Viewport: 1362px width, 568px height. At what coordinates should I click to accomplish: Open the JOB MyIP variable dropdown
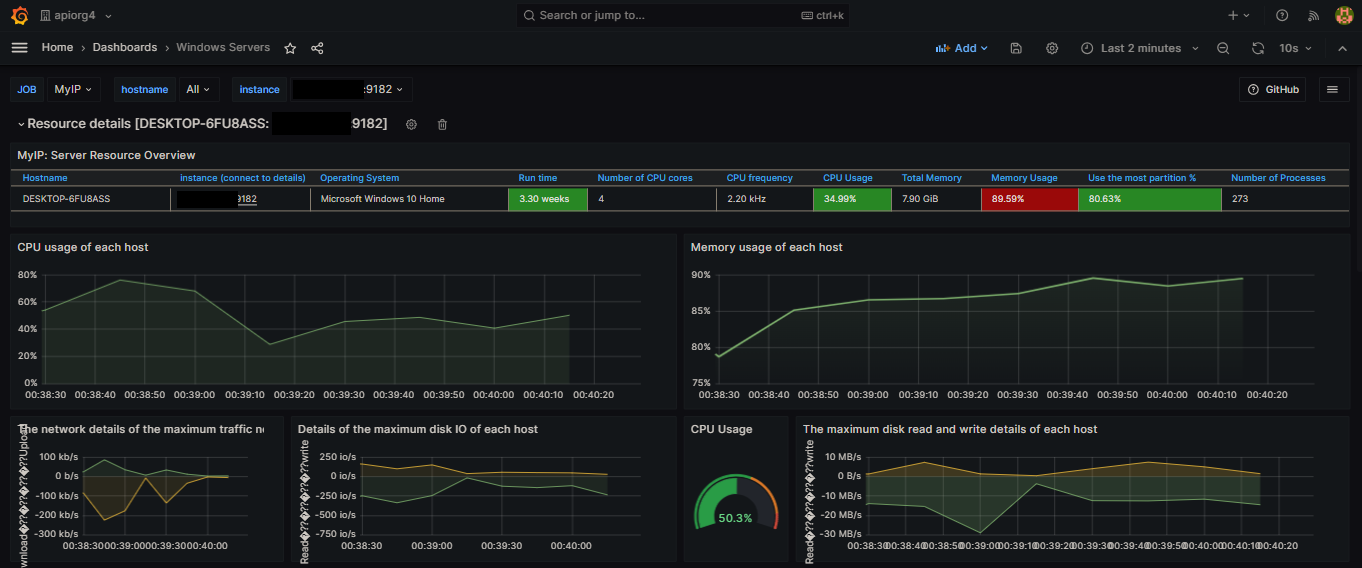pos(74,89)
